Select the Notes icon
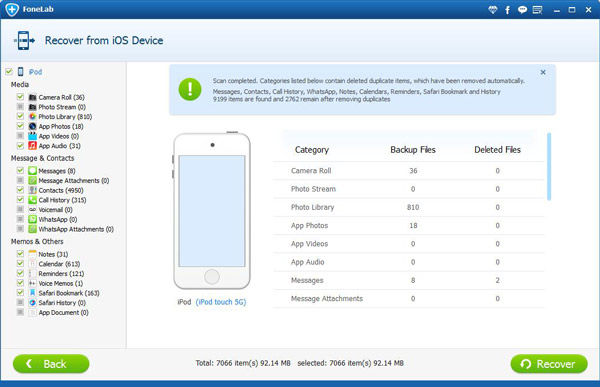 33,254
